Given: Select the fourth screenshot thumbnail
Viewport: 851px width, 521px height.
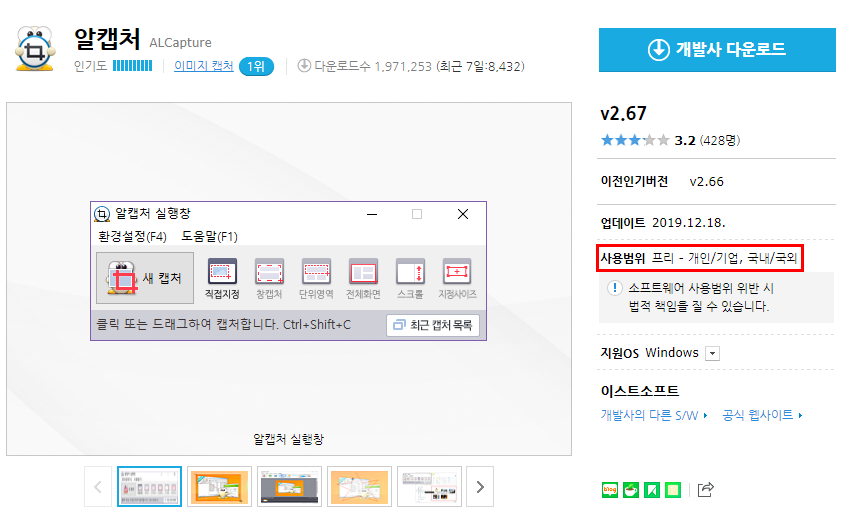Looking at the screenshot, I should point(359,487).
